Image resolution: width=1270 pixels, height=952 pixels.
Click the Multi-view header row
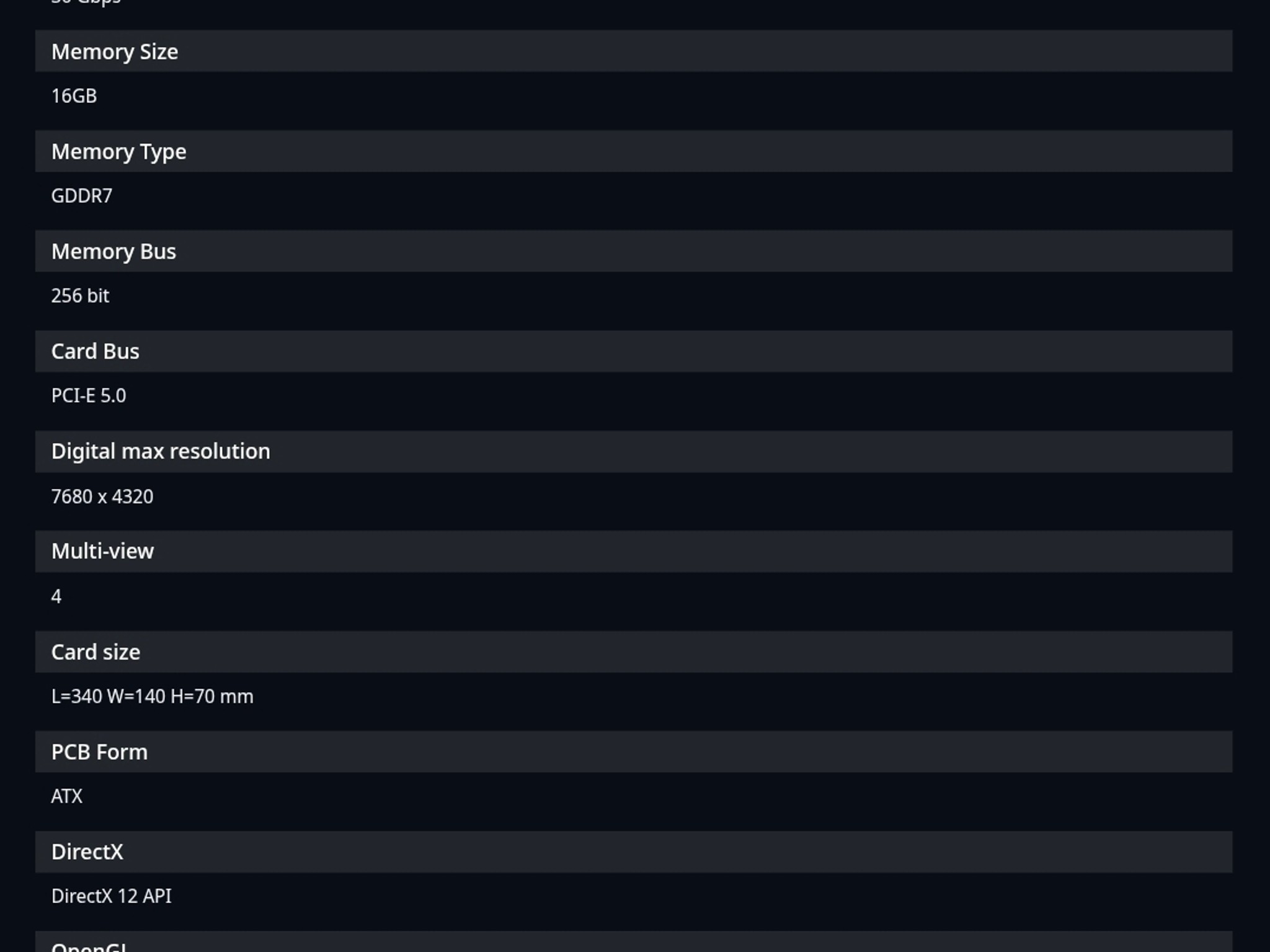[634, 551]
